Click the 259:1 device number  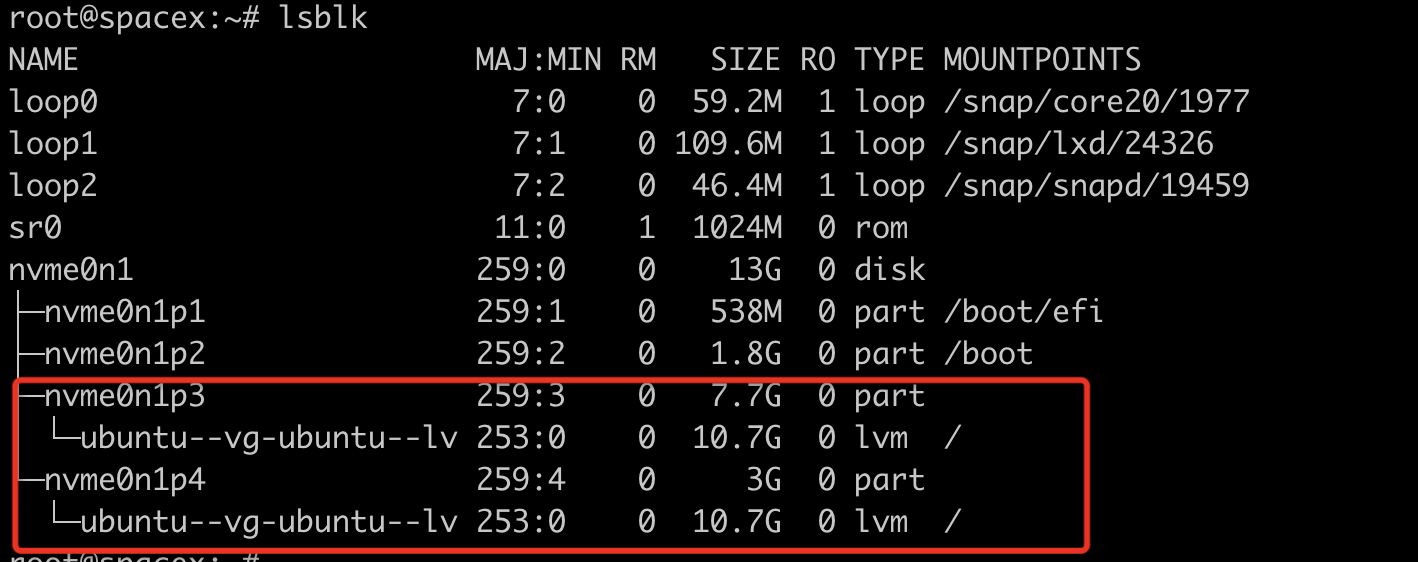[x=521, y=312]
